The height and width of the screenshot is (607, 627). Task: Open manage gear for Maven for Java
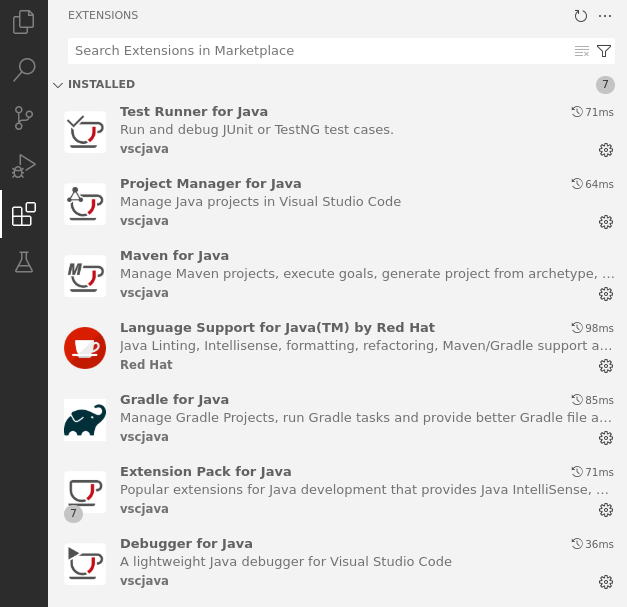coord(605,294)
